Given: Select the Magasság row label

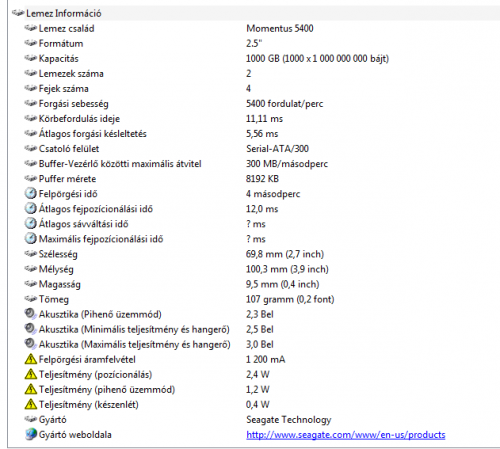Looking at the screenshot, I should [60, 284].
